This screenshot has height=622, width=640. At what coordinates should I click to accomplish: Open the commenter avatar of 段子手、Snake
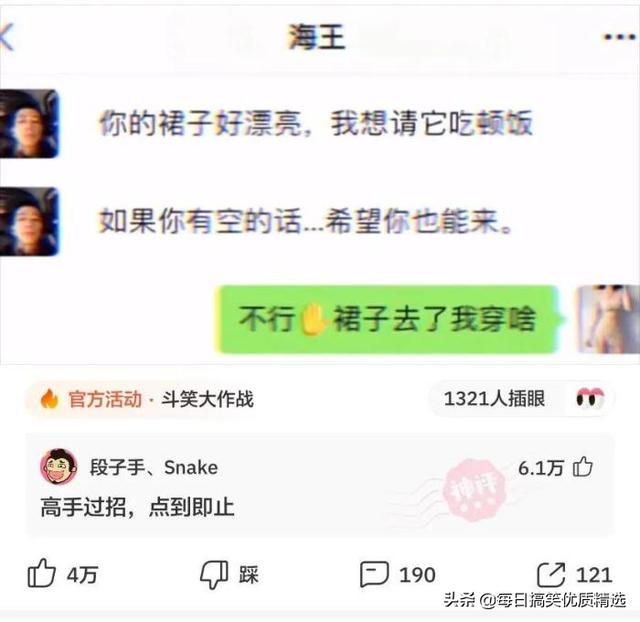(59, 466)
